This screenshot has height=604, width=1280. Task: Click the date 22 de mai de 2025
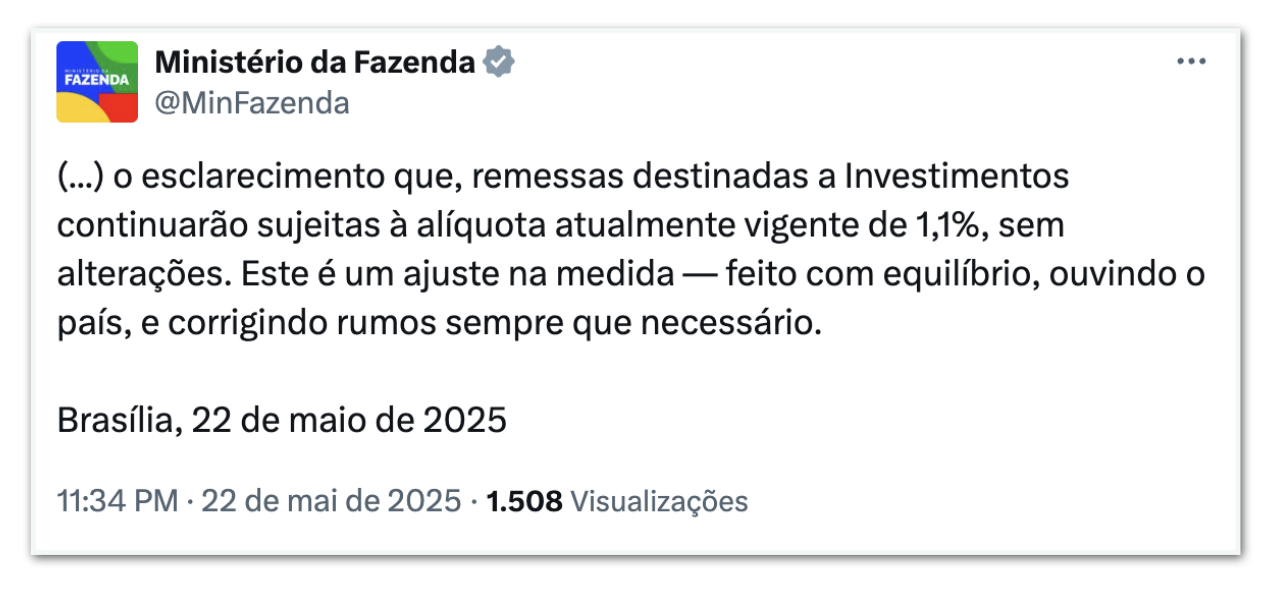point(331,500)
